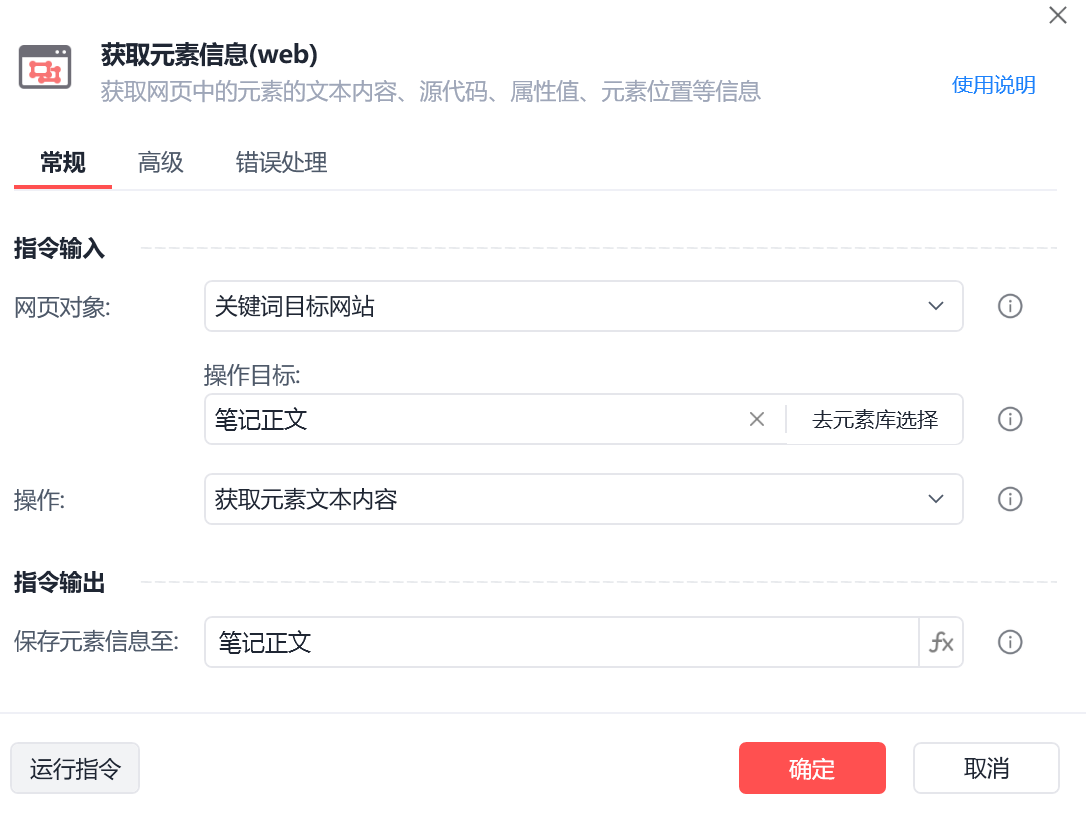Switch to the 错误处理 tab
This screenshot has height=815, width=1086.
point(281,163)
